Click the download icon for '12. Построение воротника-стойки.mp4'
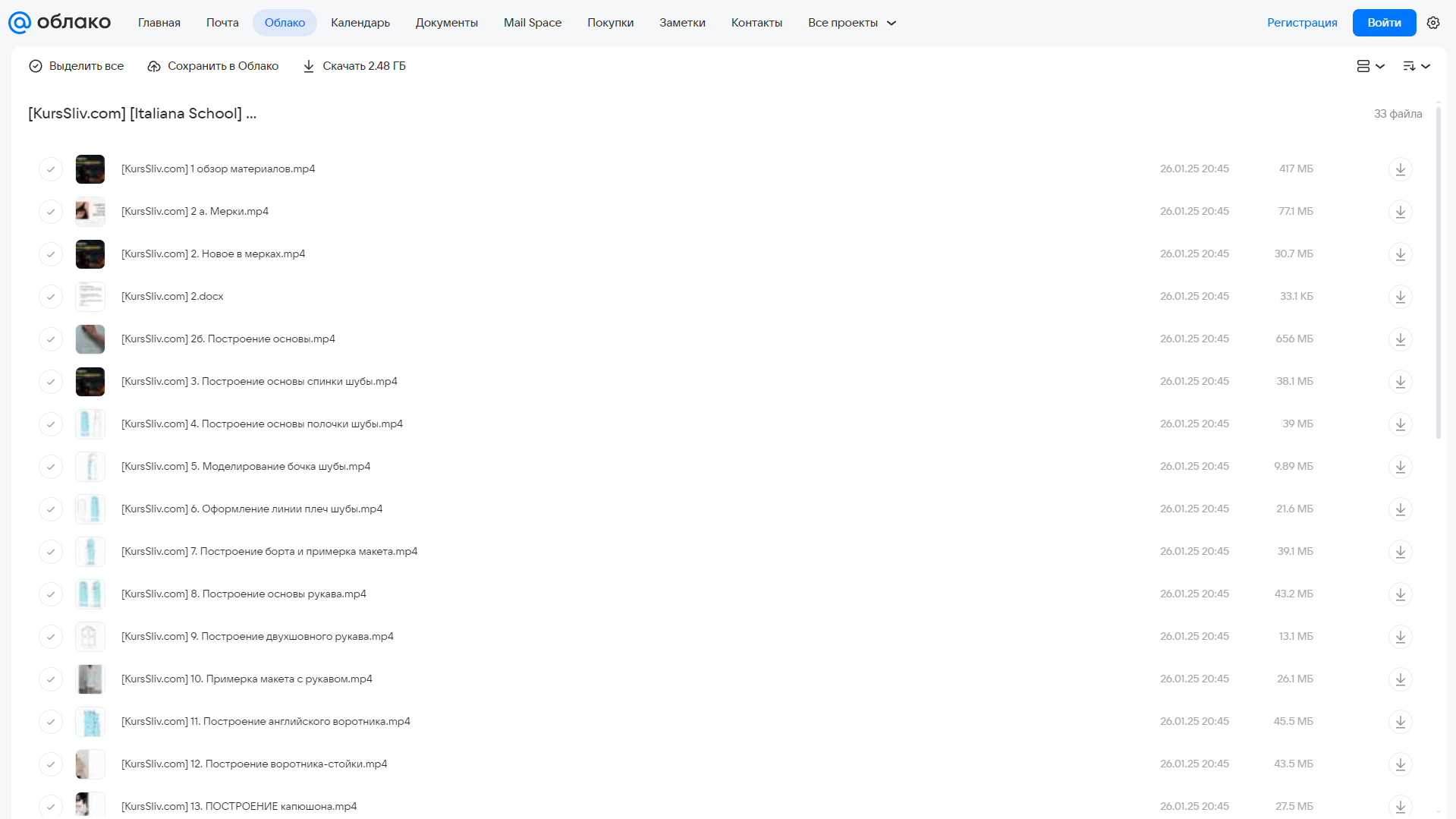Viewport: 1456px width, 819px height. [1400, 764]
